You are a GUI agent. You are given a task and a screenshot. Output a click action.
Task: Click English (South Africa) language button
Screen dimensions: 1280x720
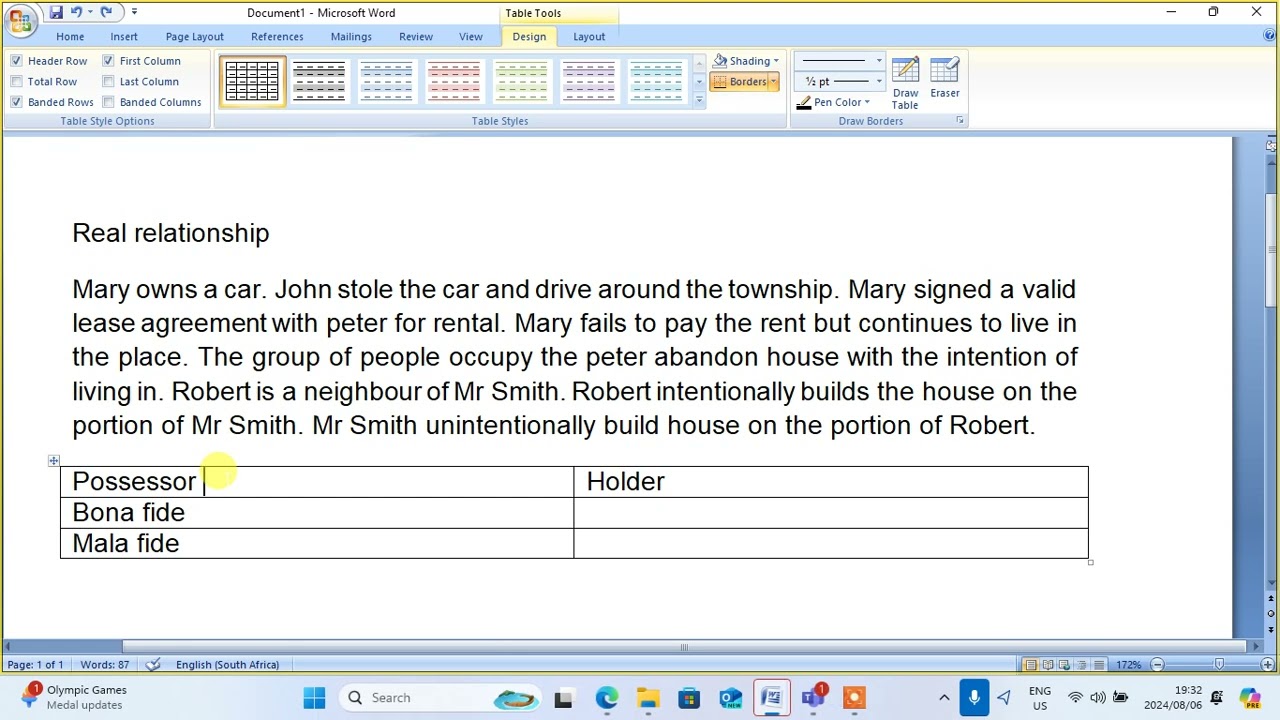[227, 664]
